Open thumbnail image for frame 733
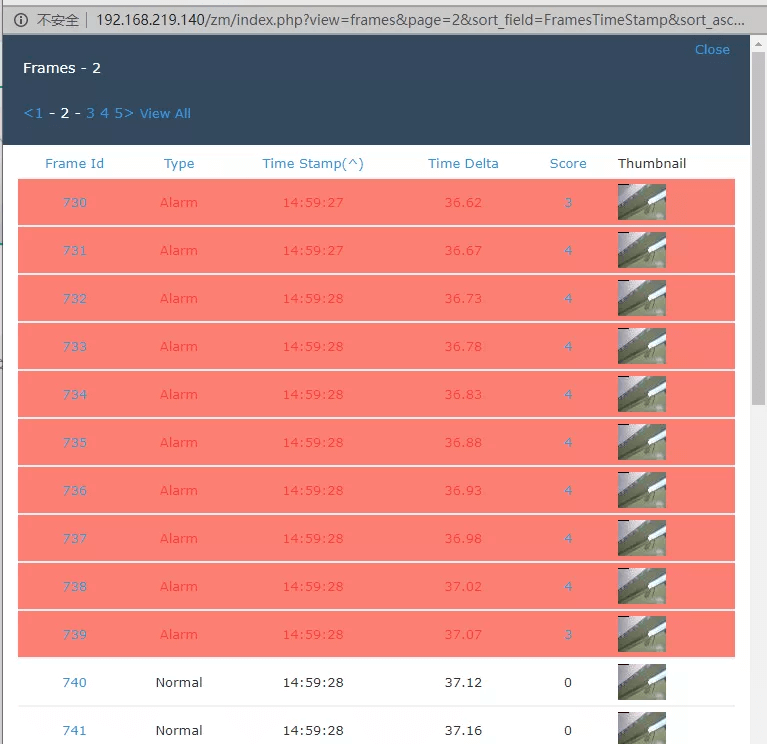This screenshot has width=767, height=744. 641,346
